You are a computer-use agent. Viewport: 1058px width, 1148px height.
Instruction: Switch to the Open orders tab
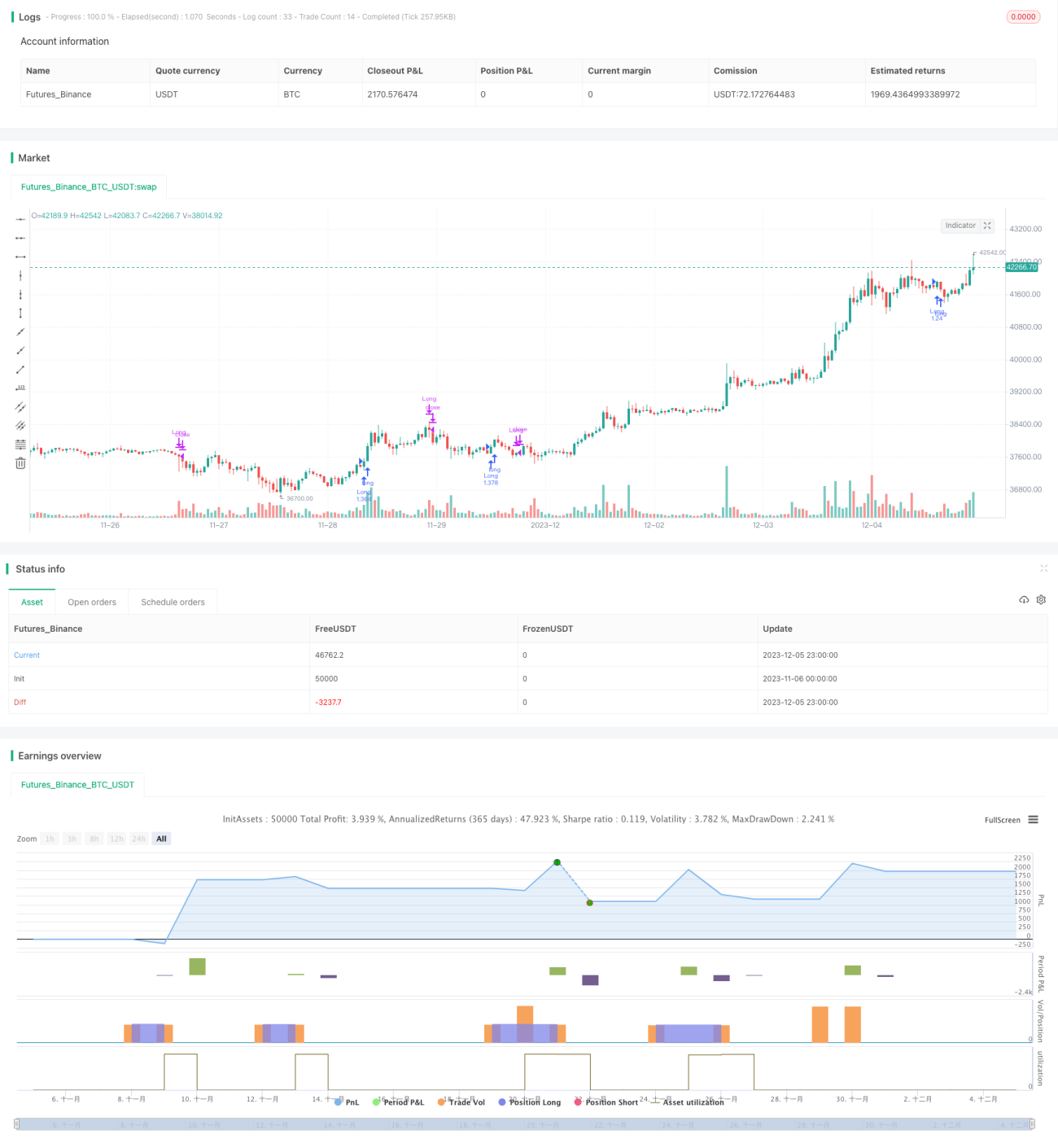(92, 602)
